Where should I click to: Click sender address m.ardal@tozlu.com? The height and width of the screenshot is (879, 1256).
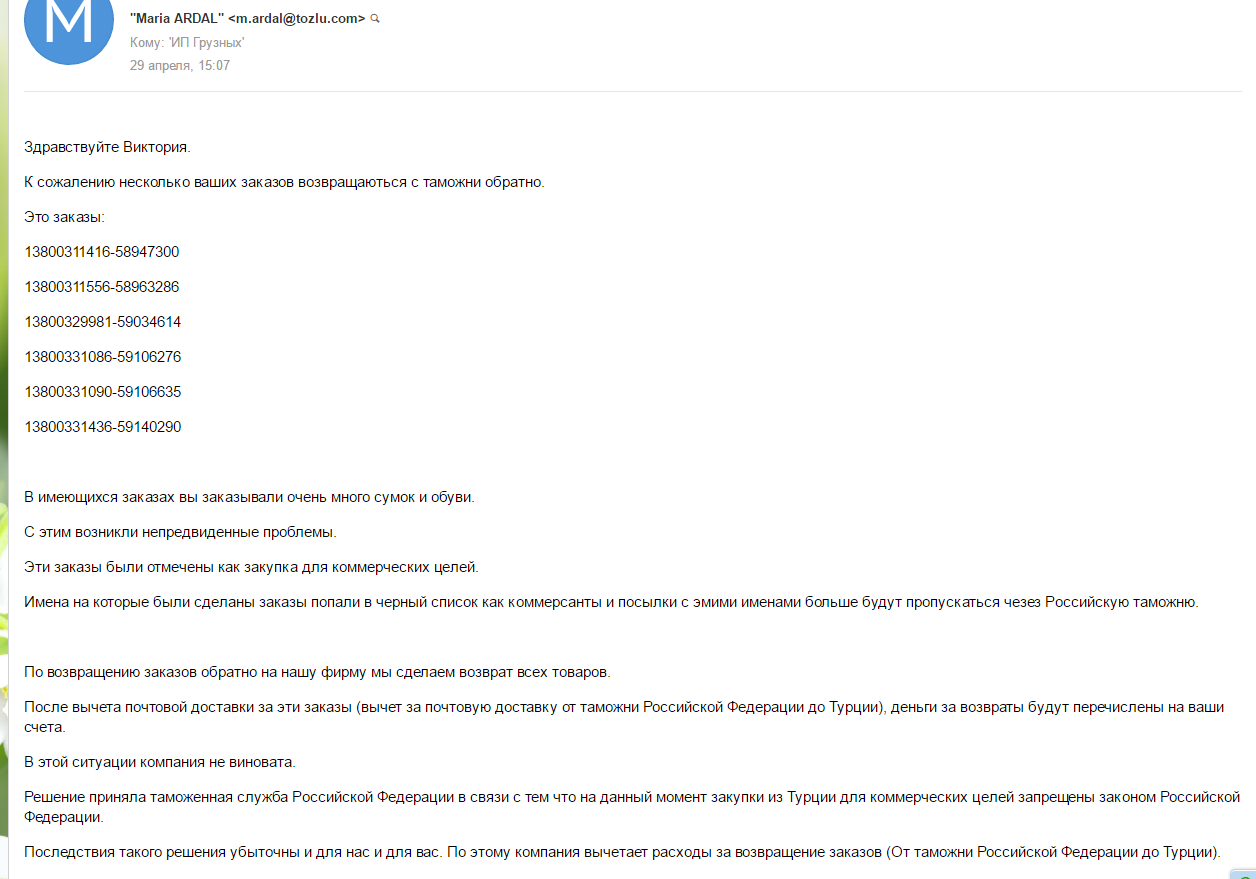pos(297,19)
